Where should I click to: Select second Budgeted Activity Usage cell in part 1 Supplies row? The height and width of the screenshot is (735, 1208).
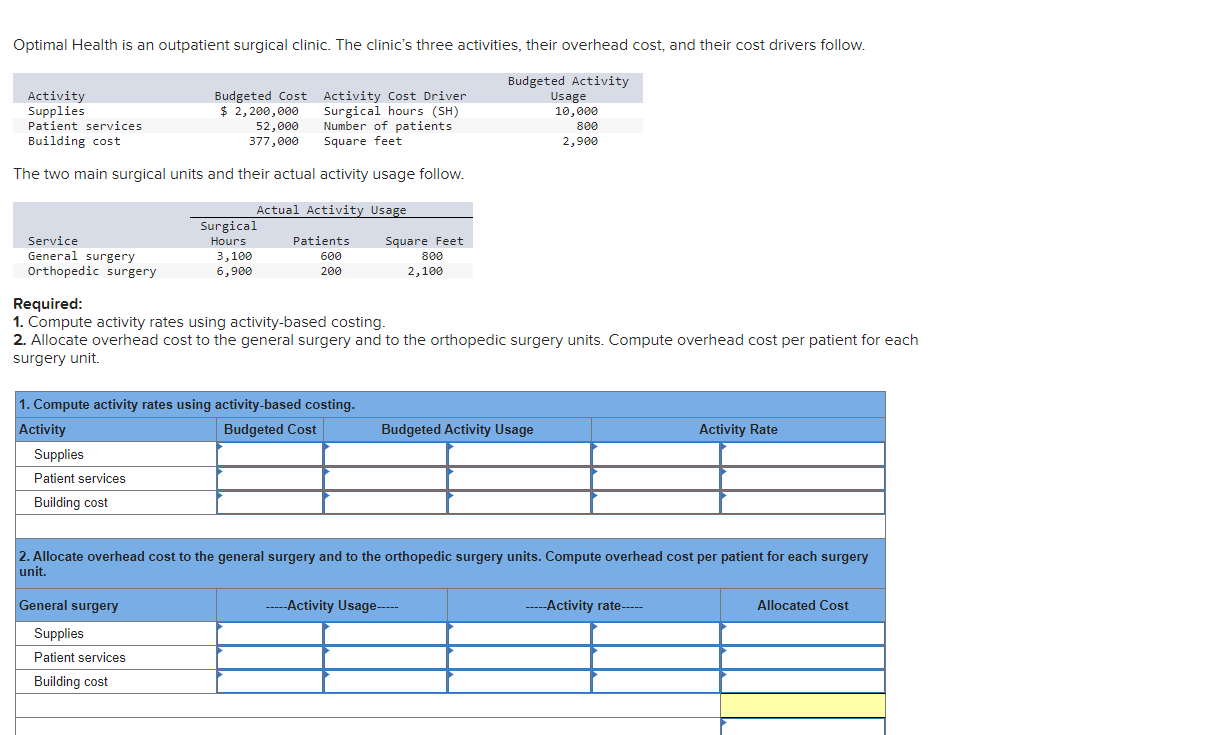click(519, 454)
